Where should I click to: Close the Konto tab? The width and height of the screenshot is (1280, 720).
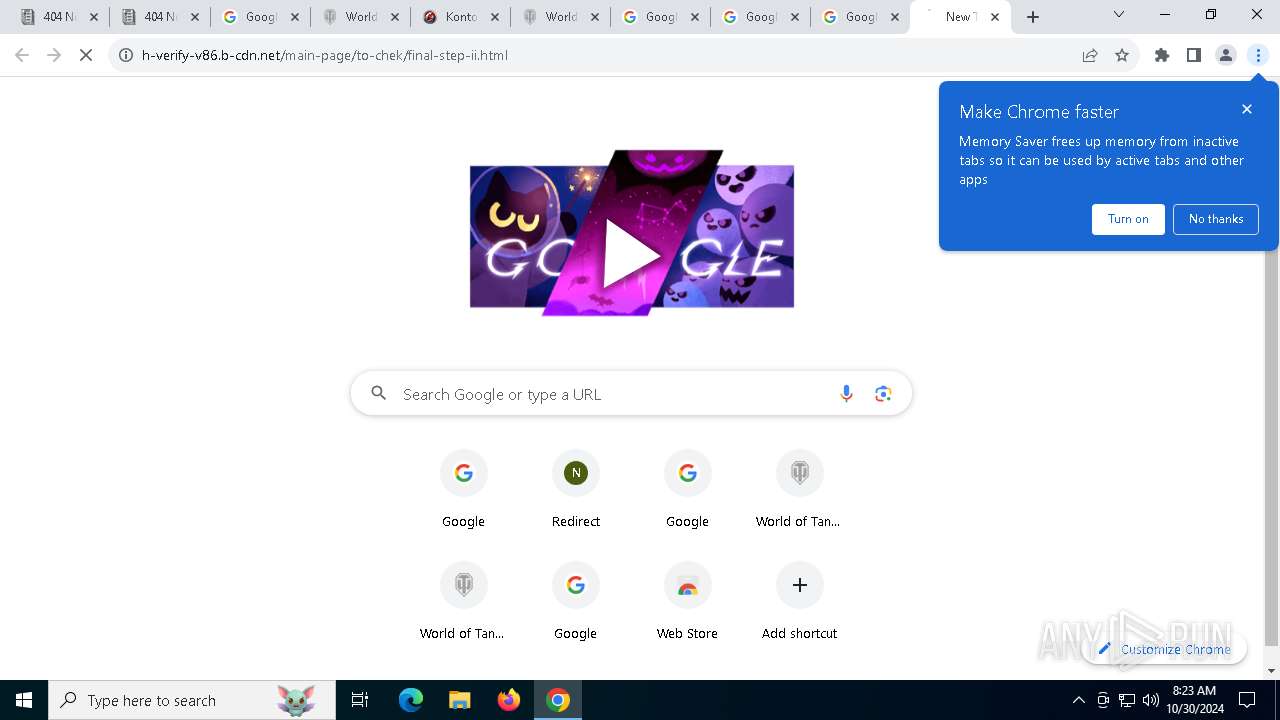(x=494, y=17)
